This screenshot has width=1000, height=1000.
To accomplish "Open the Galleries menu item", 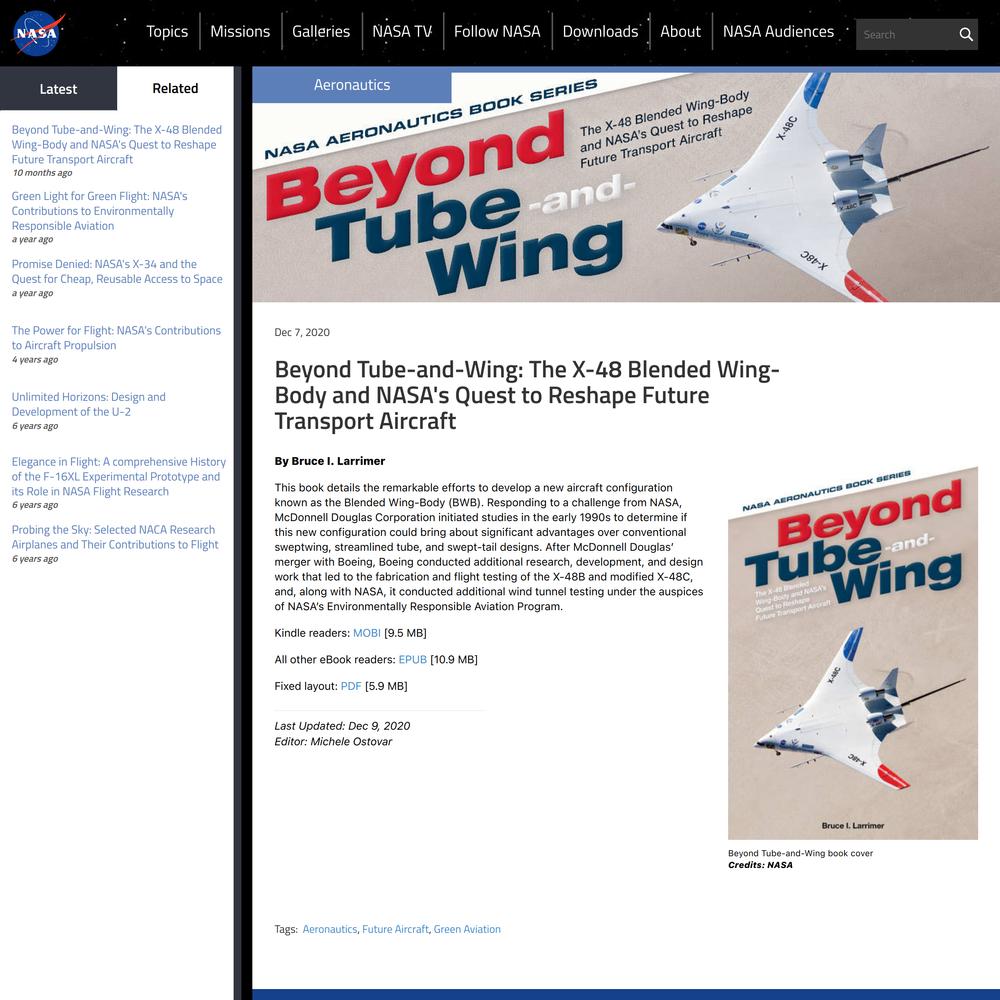I will [321, 31].
